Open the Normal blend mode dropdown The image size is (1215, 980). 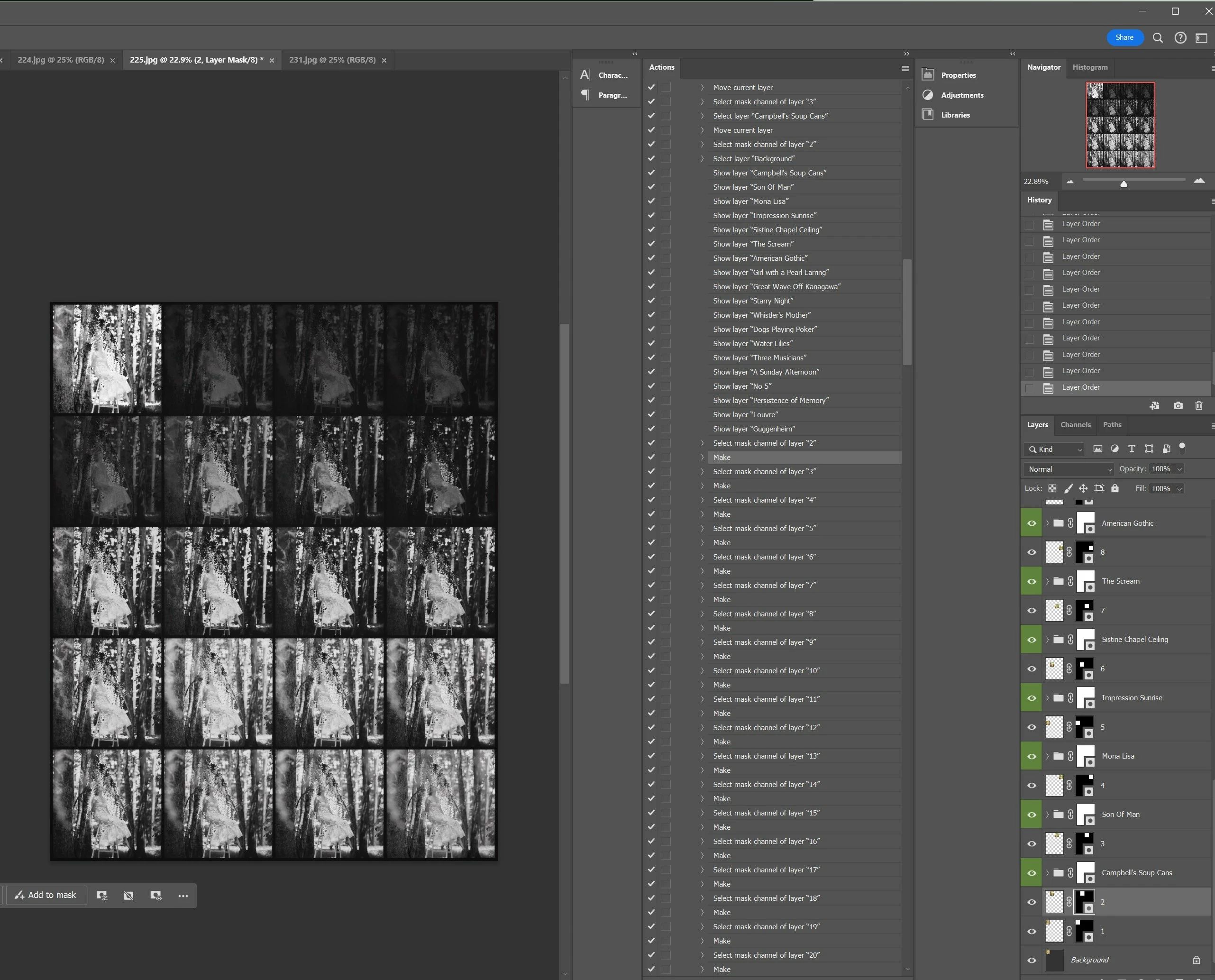(1069, 469)
